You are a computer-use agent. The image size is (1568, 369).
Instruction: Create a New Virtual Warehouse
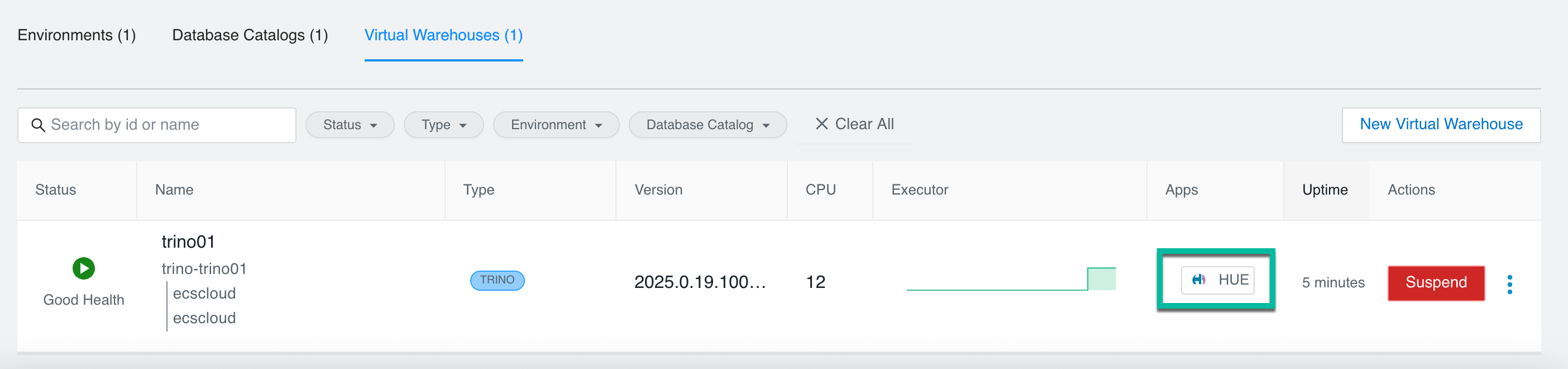1440,125
